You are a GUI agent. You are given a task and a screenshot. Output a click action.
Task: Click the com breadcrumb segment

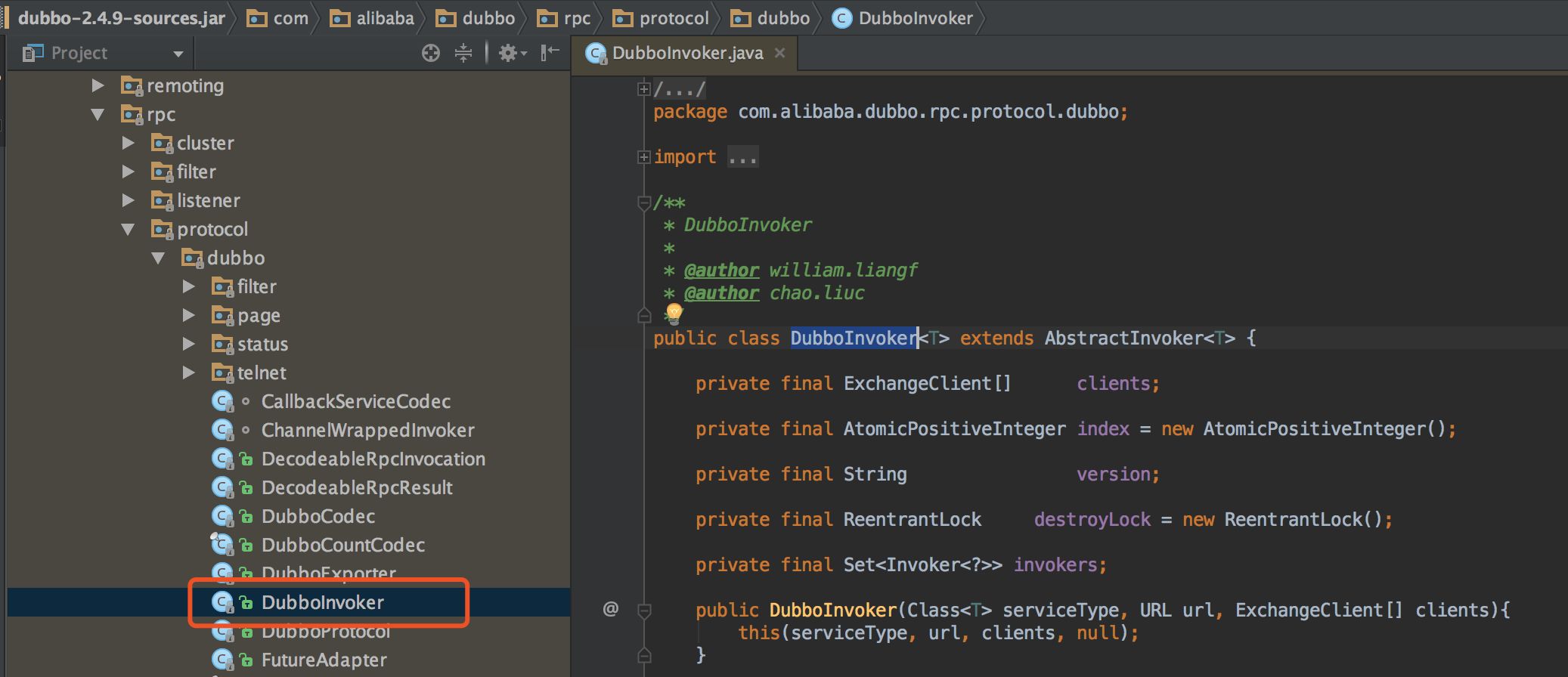[278, 18]
